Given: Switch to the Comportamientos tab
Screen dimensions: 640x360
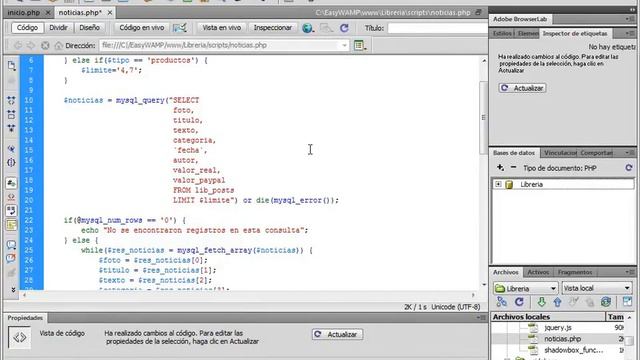Looking at the screenshot, I should [x=596, y=153].
